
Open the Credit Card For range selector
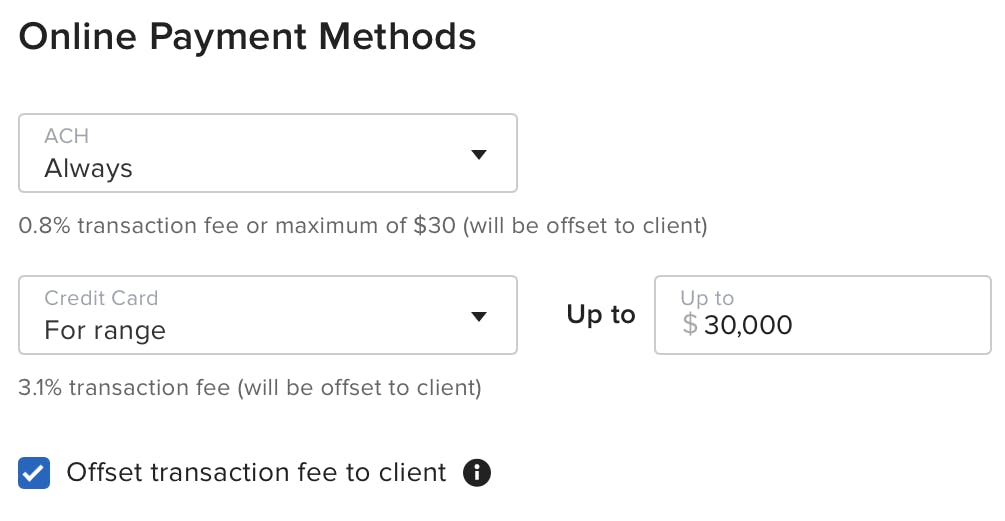coord(268,315)
